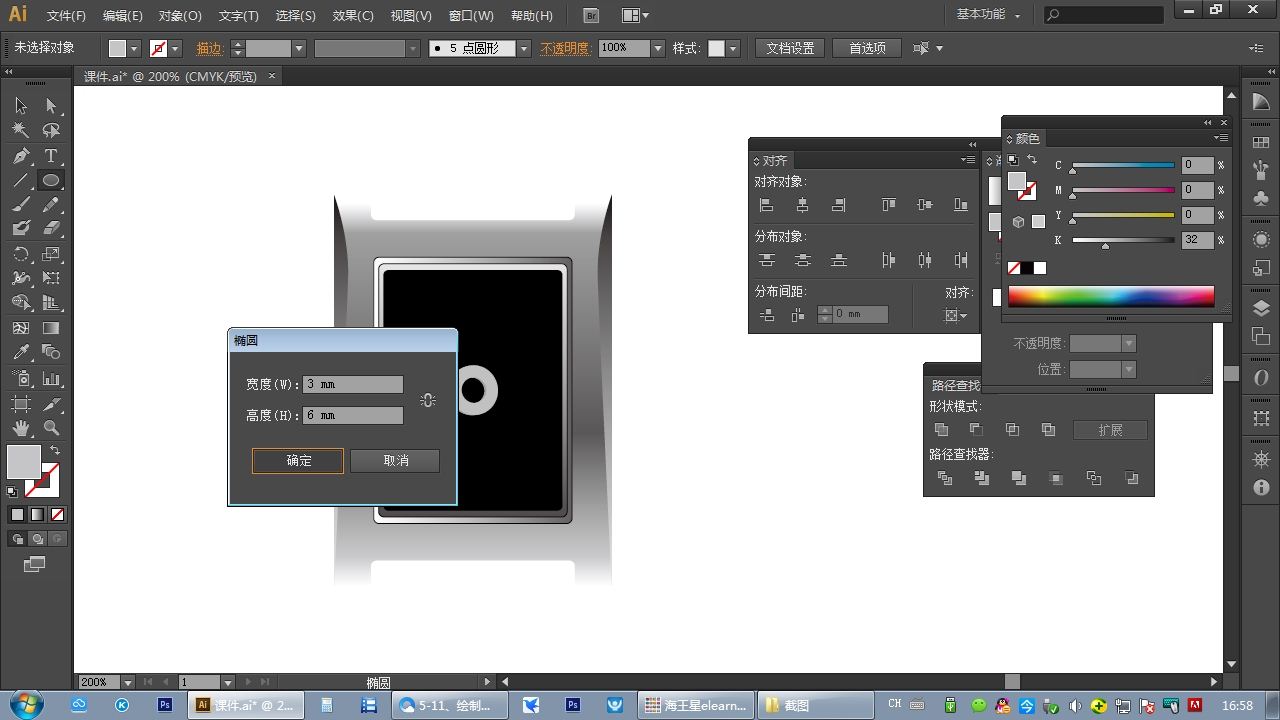Screen dimensions: 1280x720
Task: Enable Draw Normal mode
Action: 17,539
